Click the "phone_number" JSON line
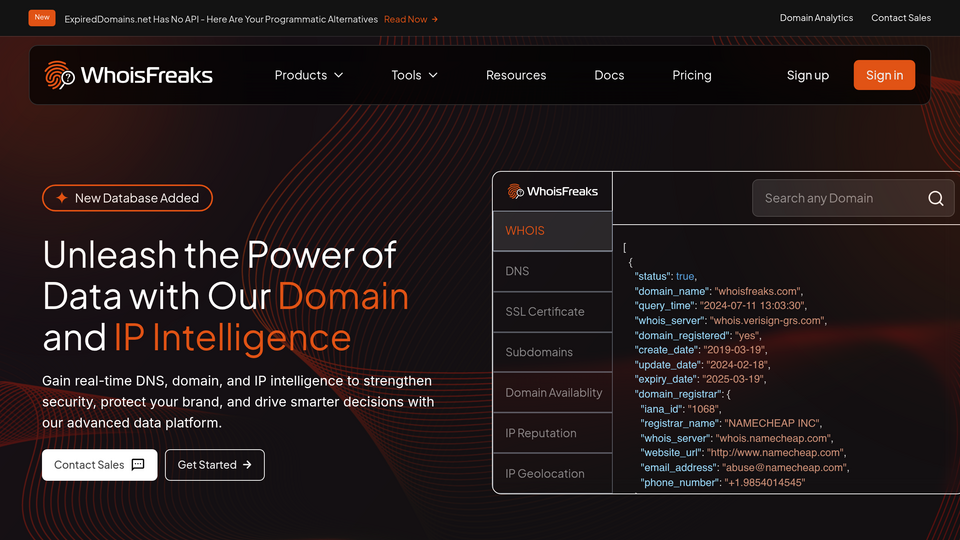The height and width of the screenshot is (540, 960). pyautogui.click(x=722, y=482)
